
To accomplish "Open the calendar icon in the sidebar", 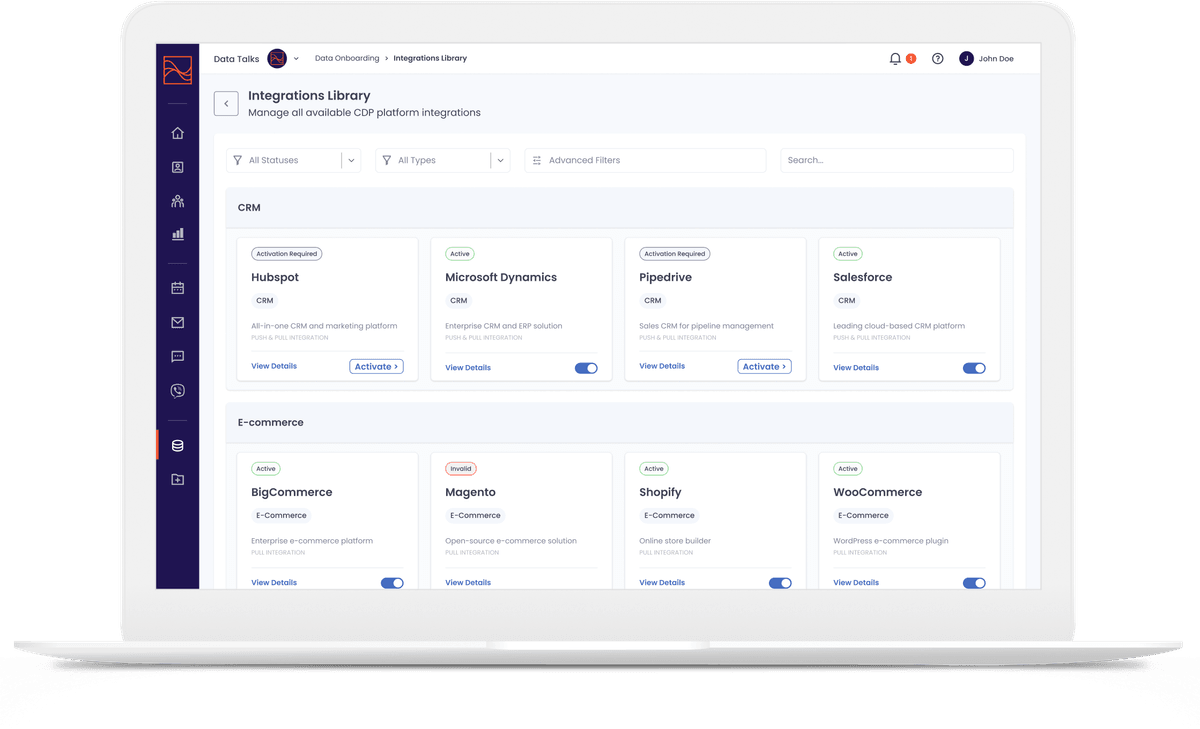I will pos(177,287).
